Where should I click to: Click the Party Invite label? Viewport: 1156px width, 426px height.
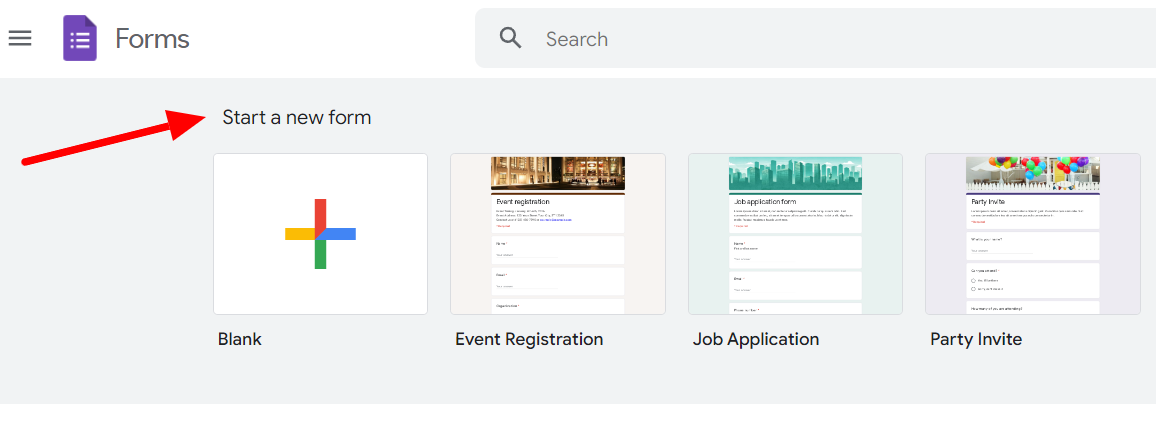(976, 339)
